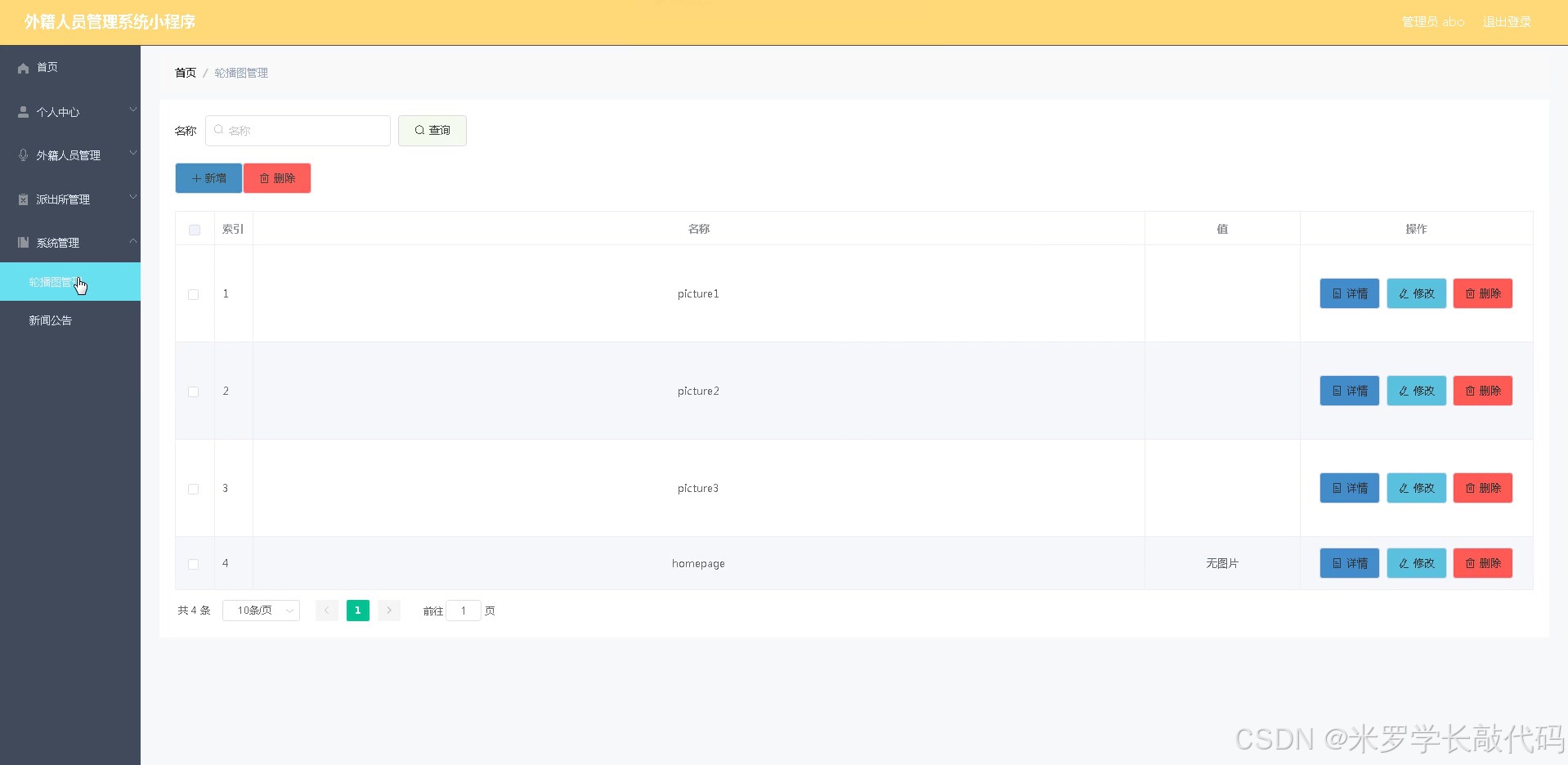Screen dimensions: 1568x765
Task: Click the icon beside 系统管理
Action: point(23,243)
